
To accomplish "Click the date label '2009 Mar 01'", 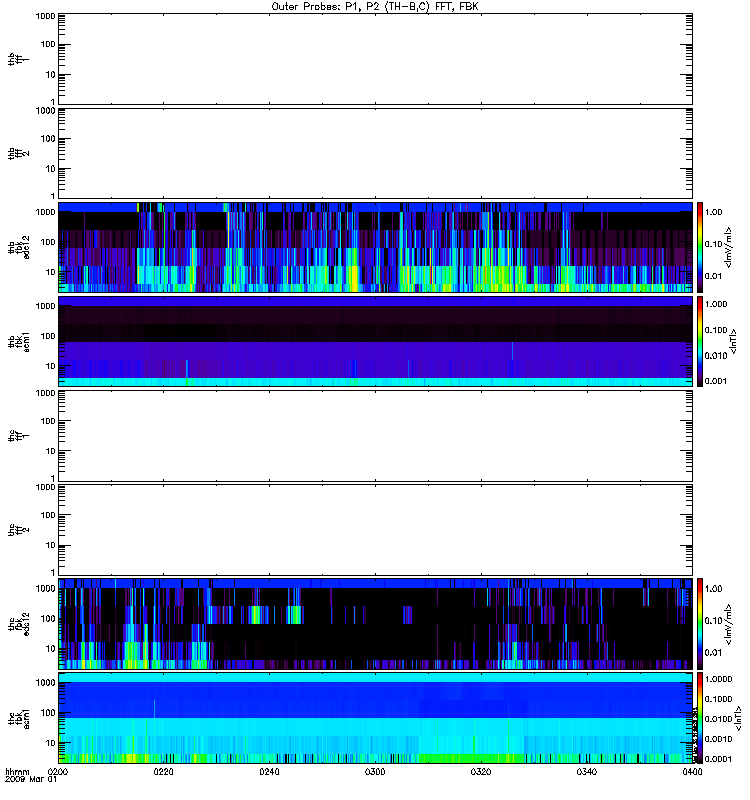I will click(31, 780).
